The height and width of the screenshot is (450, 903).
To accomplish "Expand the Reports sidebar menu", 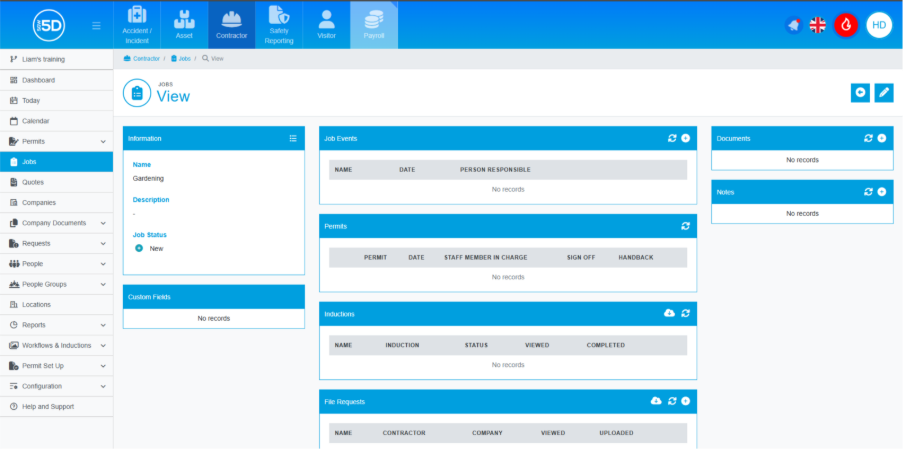I will tap(103, 325).
